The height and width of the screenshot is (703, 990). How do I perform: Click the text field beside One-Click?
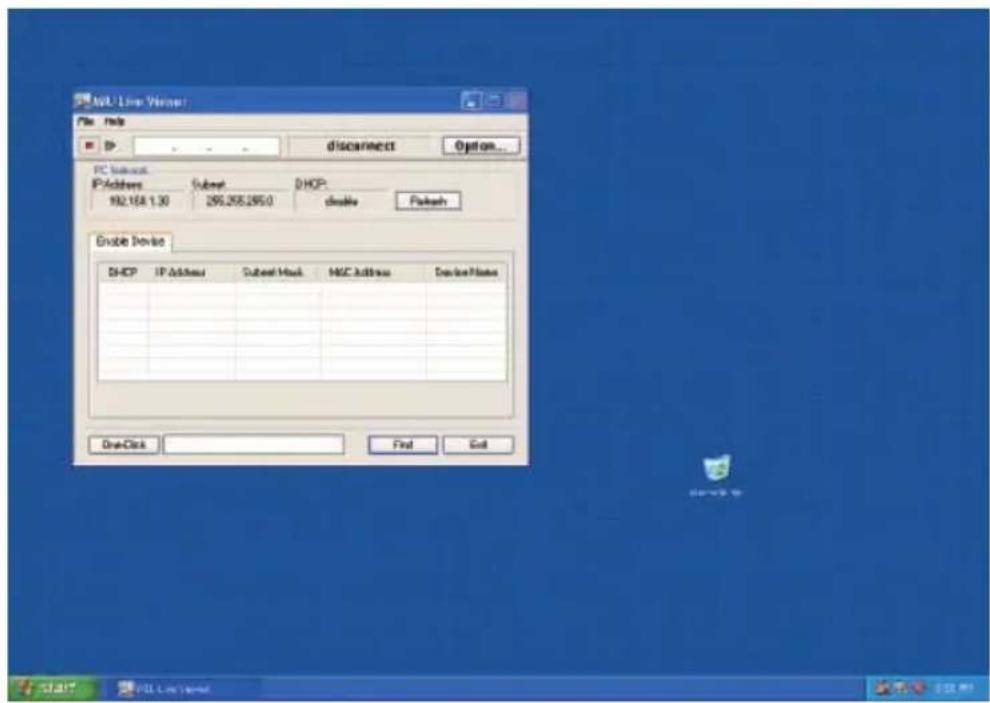pyautogui.click(x=254, y=445)
